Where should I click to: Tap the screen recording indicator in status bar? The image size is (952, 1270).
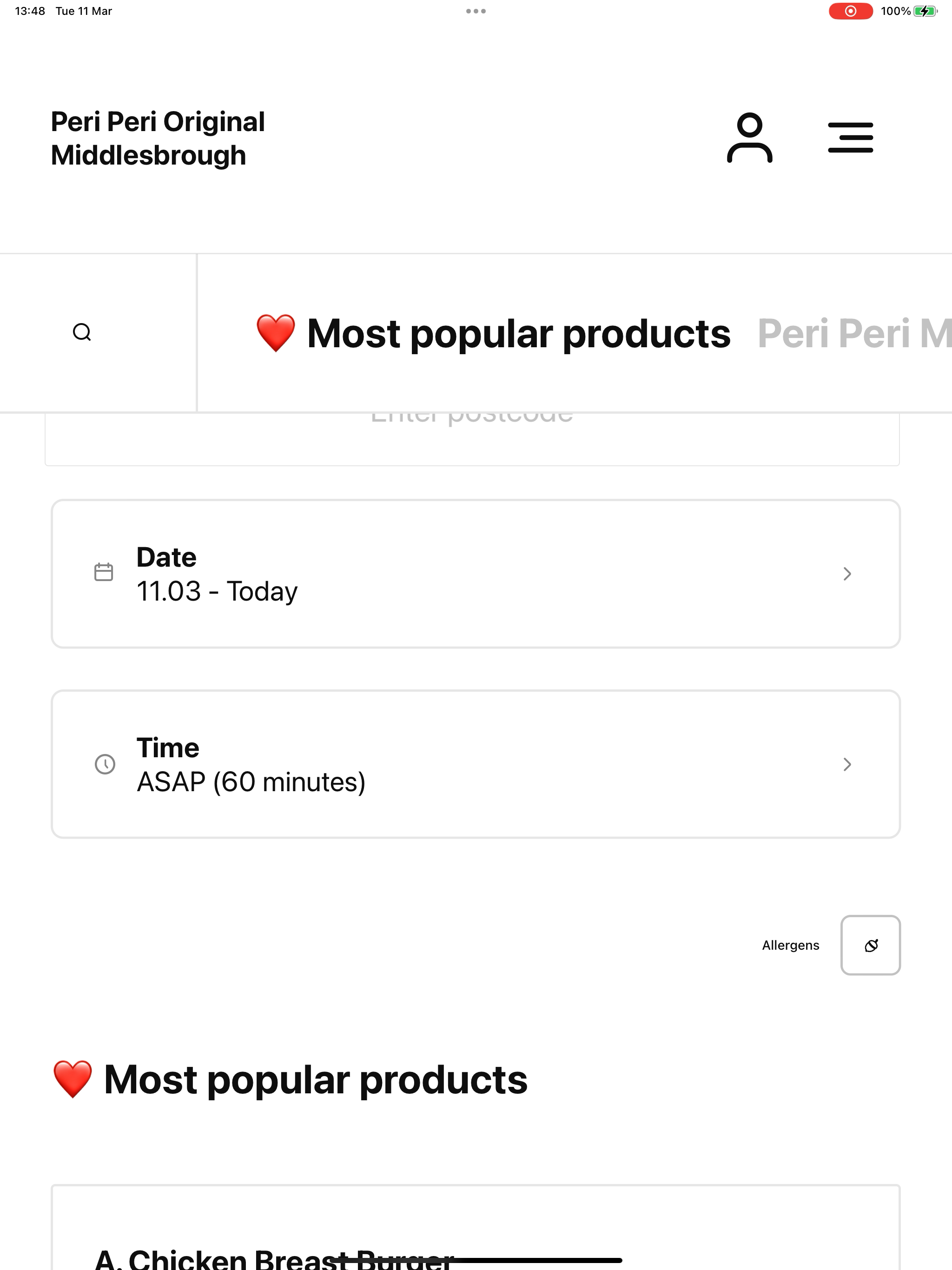coord(850,11)
